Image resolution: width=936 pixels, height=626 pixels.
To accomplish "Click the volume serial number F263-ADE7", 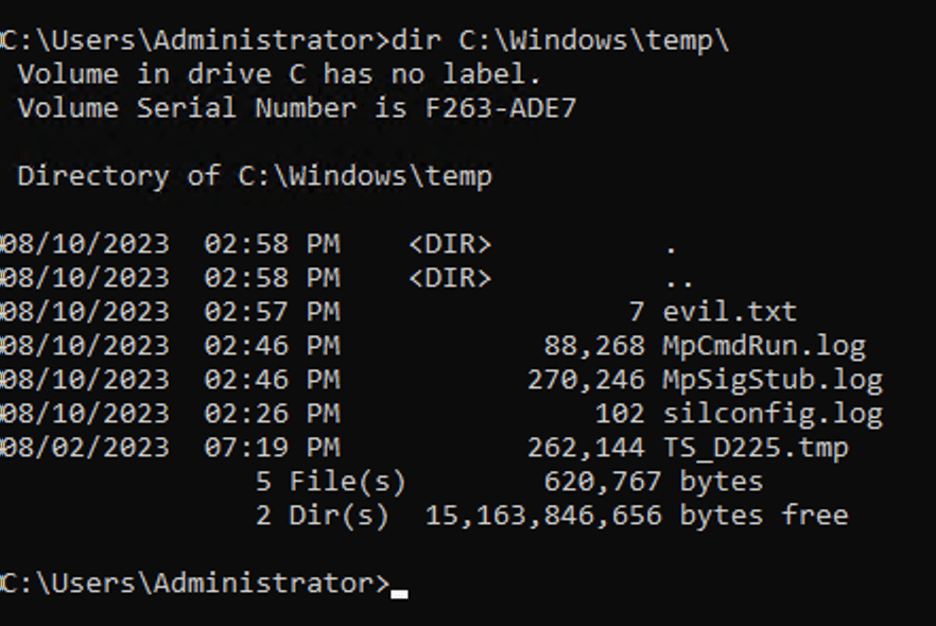I will (x=501, y=108).
